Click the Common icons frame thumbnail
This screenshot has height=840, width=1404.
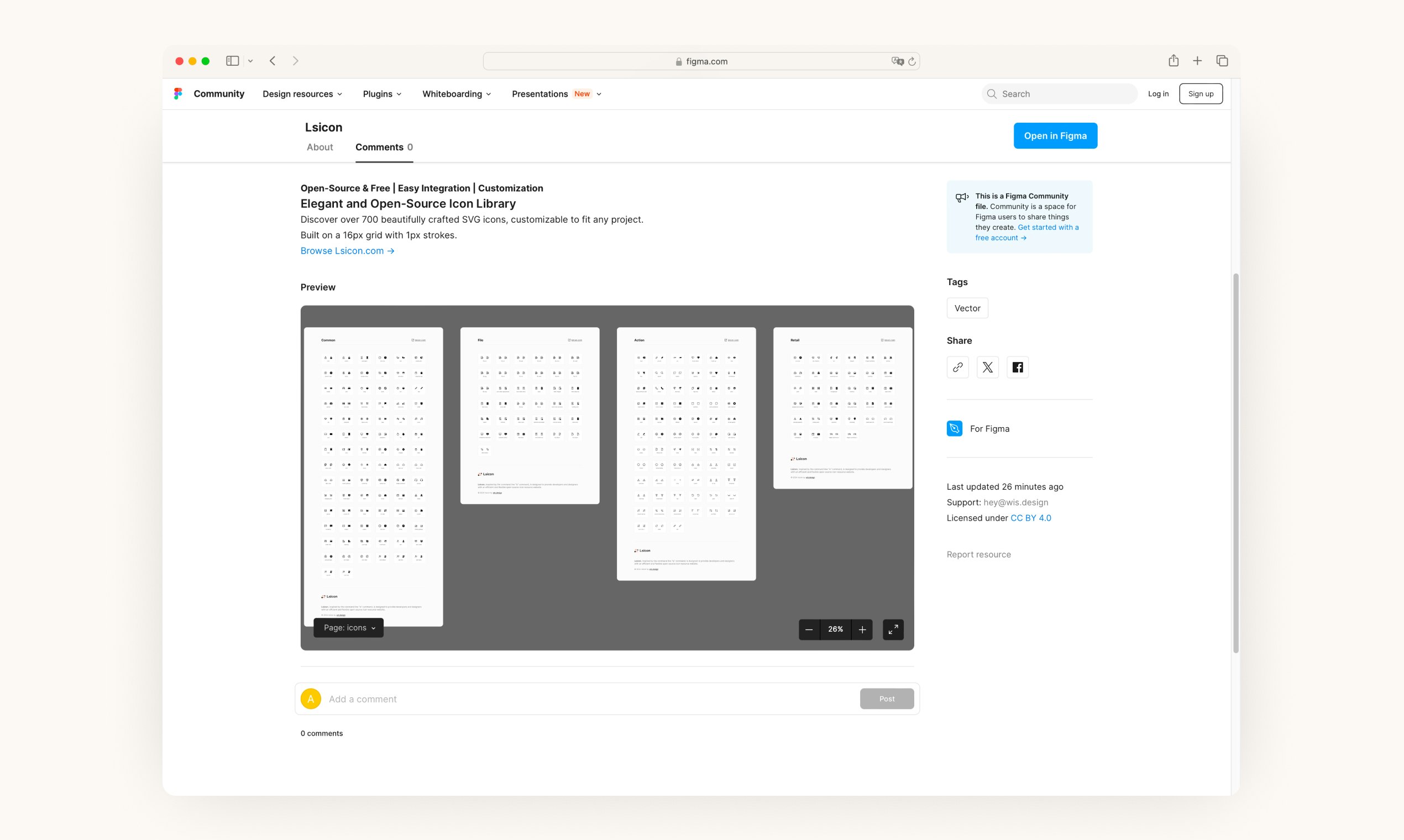374,477
